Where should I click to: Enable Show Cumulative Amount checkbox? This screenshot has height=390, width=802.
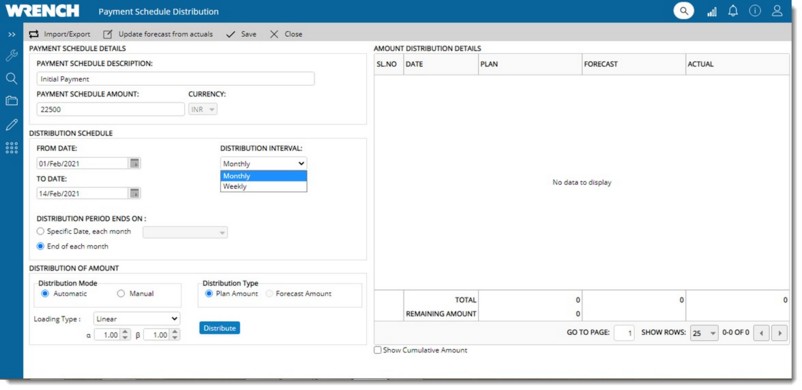377,351
